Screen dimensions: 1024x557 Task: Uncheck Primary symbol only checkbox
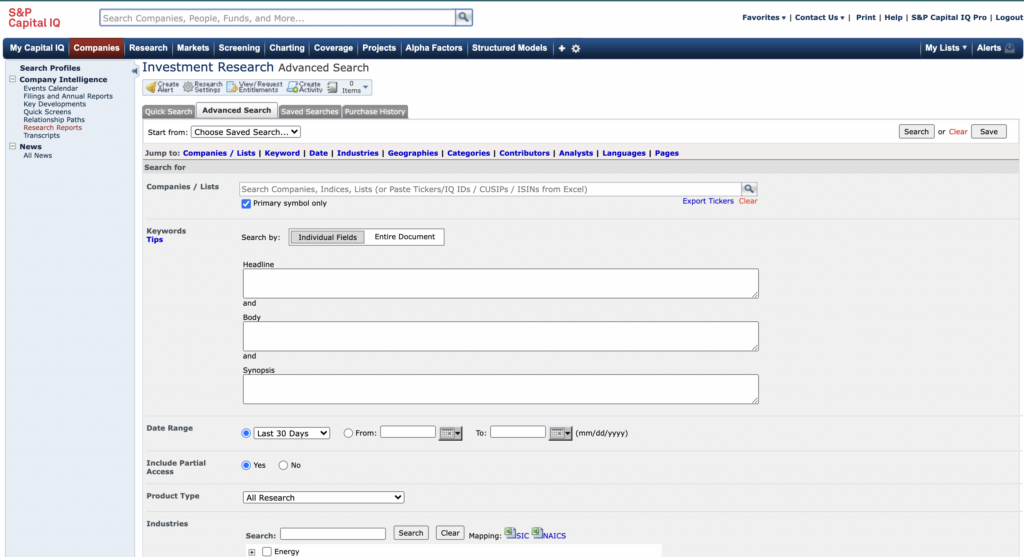[x=246, y=203]
